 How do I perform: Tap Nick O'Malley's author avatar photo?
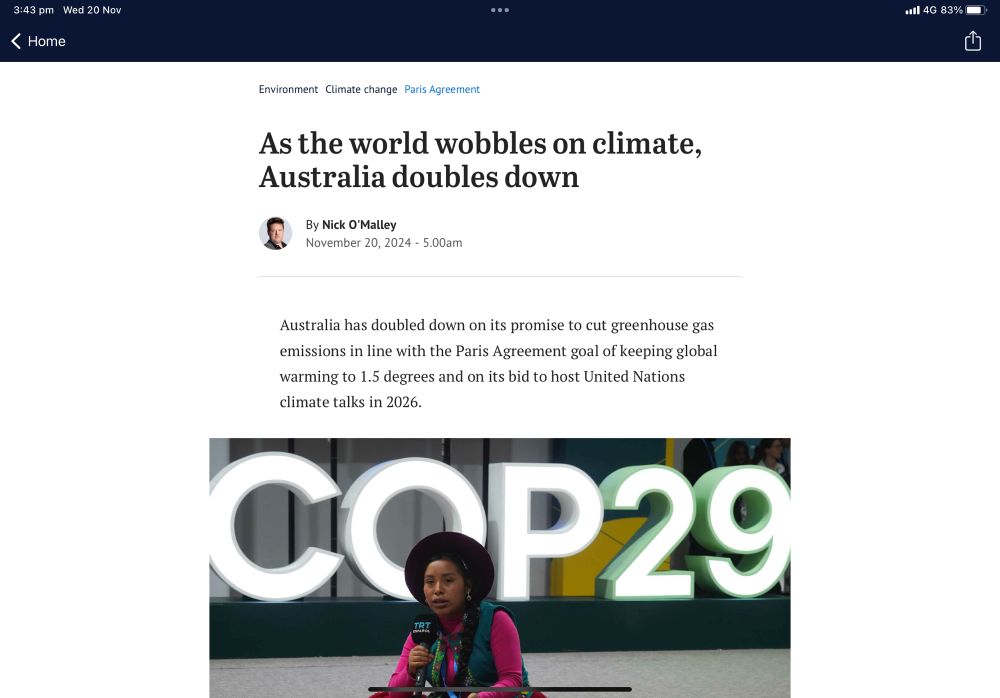tap(276, 234)
